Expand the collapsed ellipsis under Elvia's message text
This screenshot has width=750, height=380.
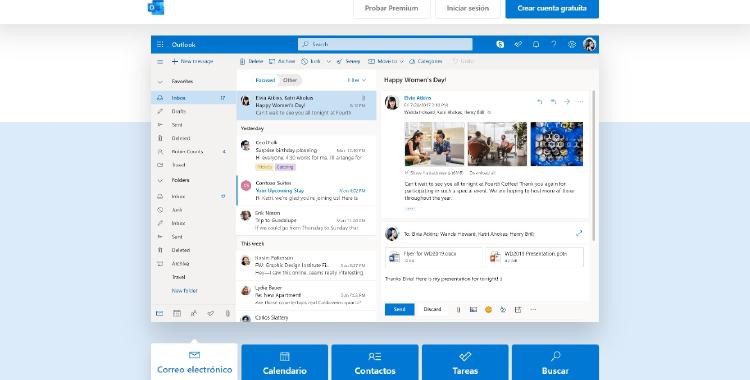tap(410, 209)
